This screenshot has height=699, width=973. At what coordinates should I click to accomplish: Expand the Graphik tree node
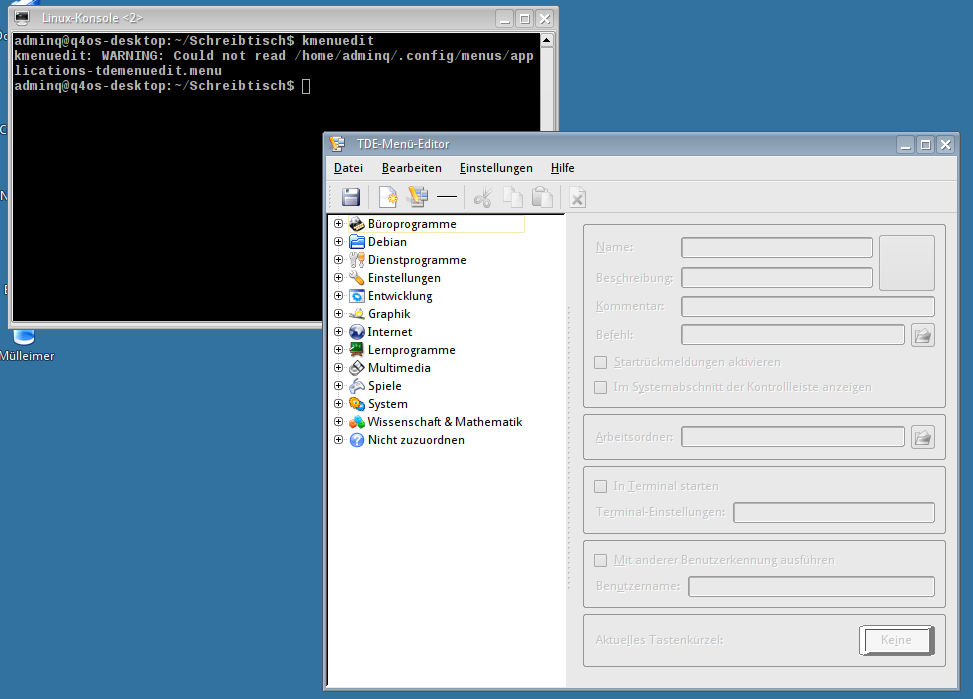click(x=338, y=313)
